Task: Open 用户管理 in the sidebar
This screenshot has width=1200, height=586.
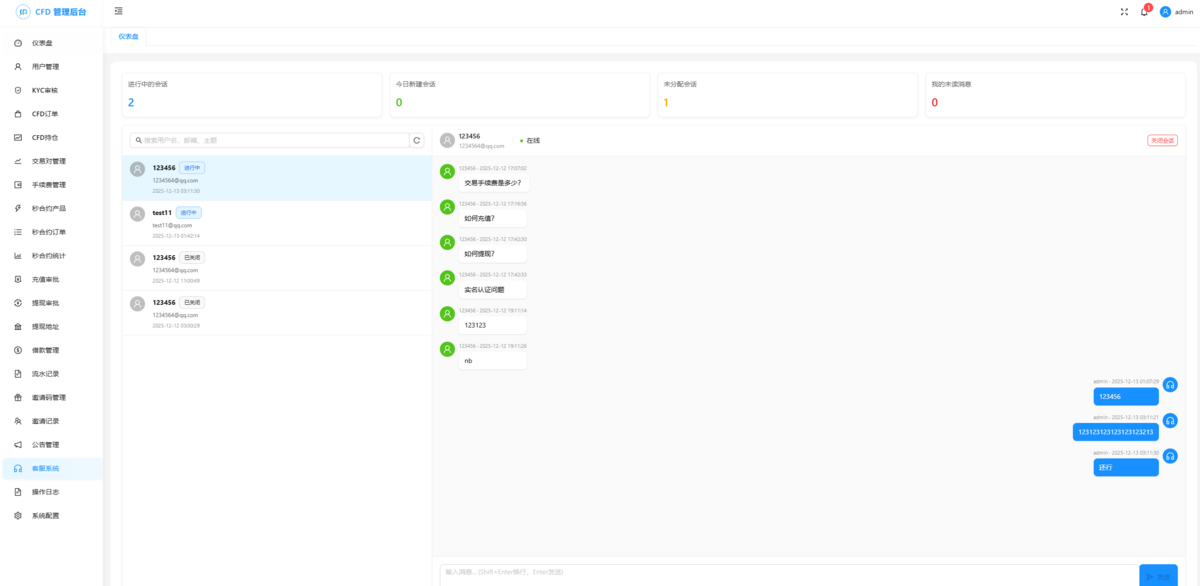Action: point(45,67)
